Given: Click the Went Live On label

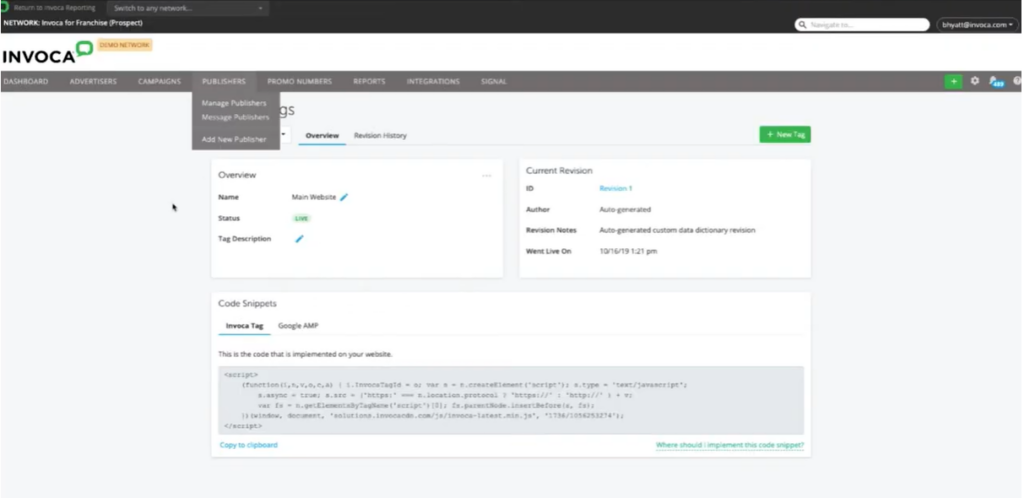Looking at the screenshot, I should point(549,251).
